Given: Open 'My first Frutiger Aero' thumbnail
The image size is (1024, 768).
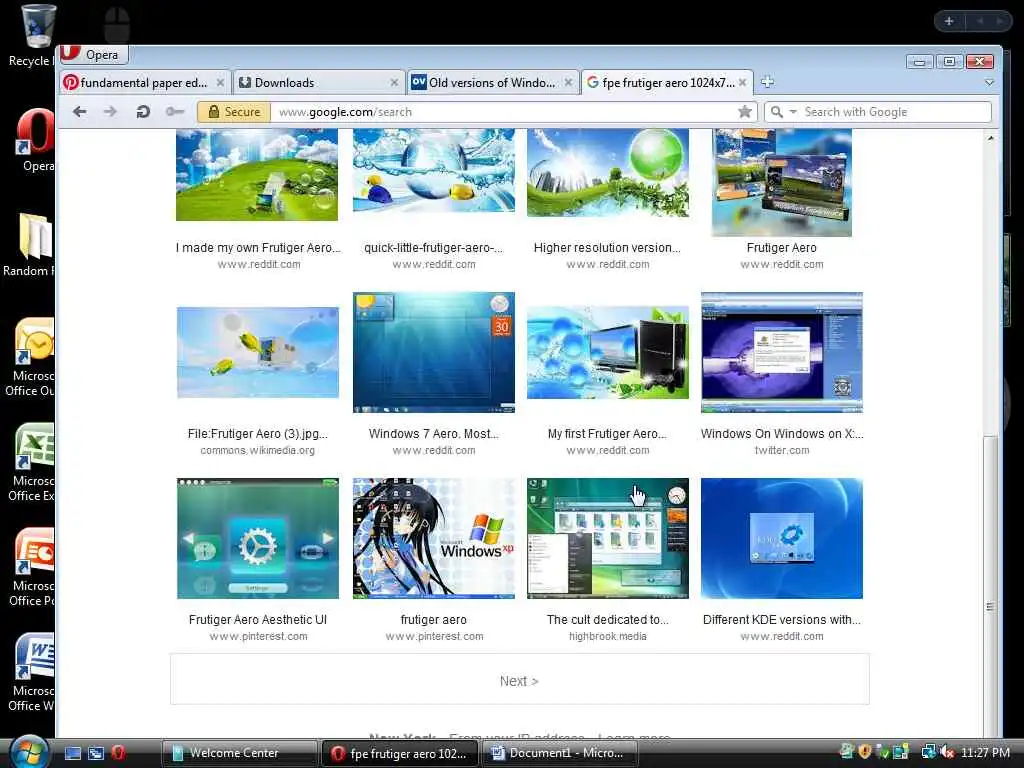Looking at the screenshot, I should coord(607,352).
